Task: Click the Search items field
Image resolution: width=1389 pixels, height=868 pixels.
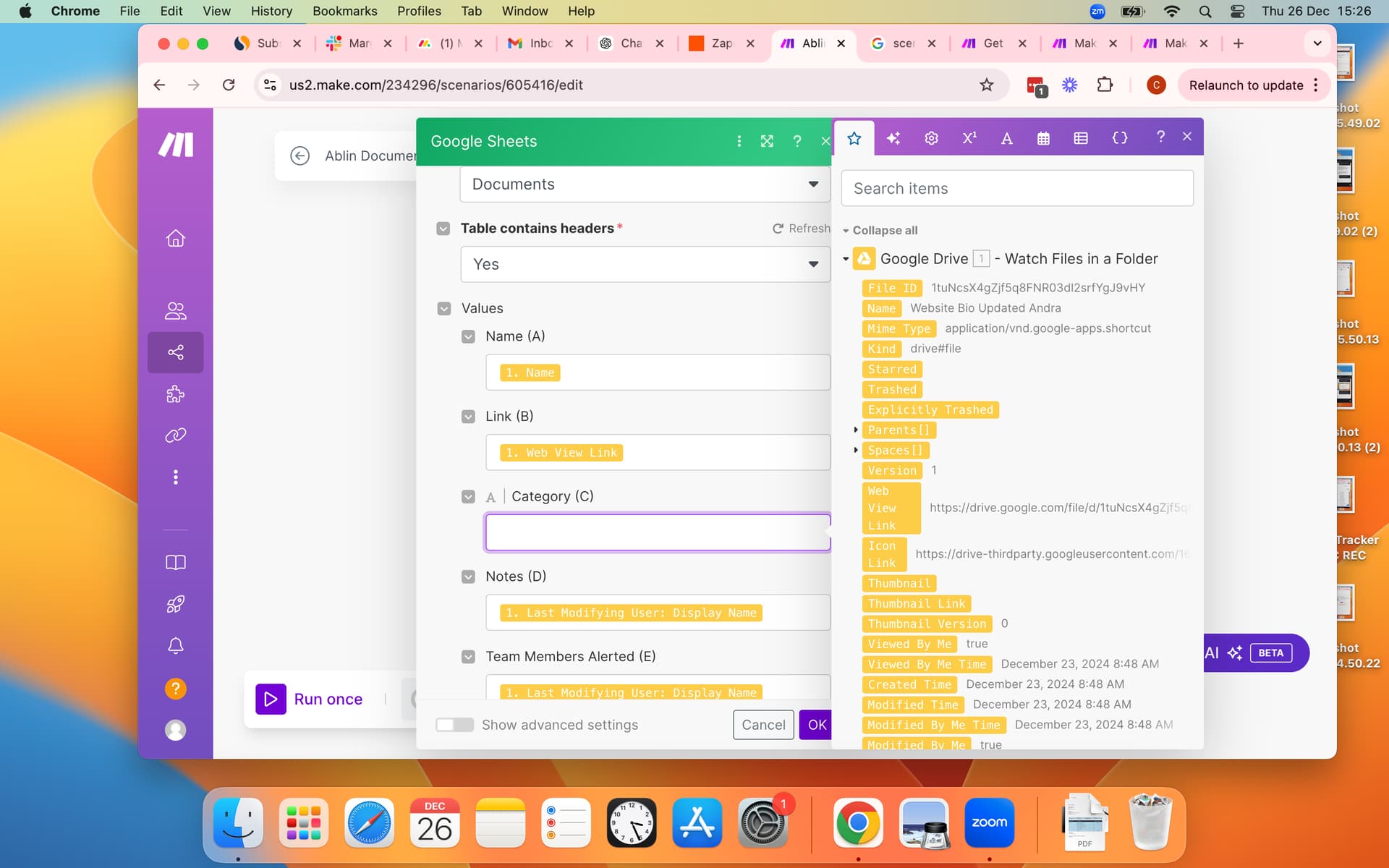Action: coord(1016,188)
